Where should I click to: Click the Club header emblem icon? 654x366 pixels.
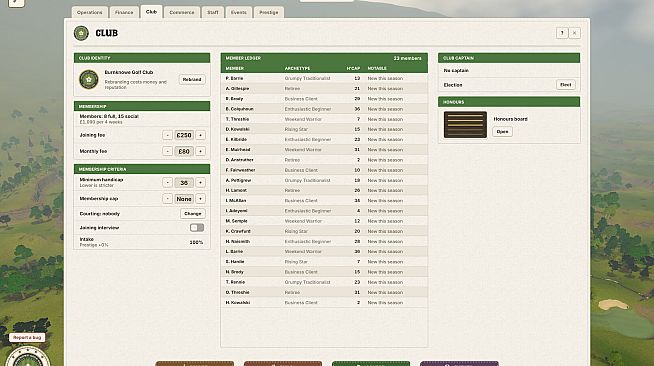pyautogui.click(x=81, y=33)
